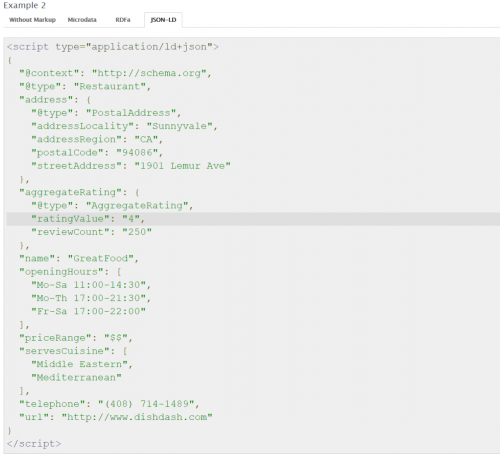Click the "address" property line
500x456 pixels.
pyautogui.click(x=55, y=100)
